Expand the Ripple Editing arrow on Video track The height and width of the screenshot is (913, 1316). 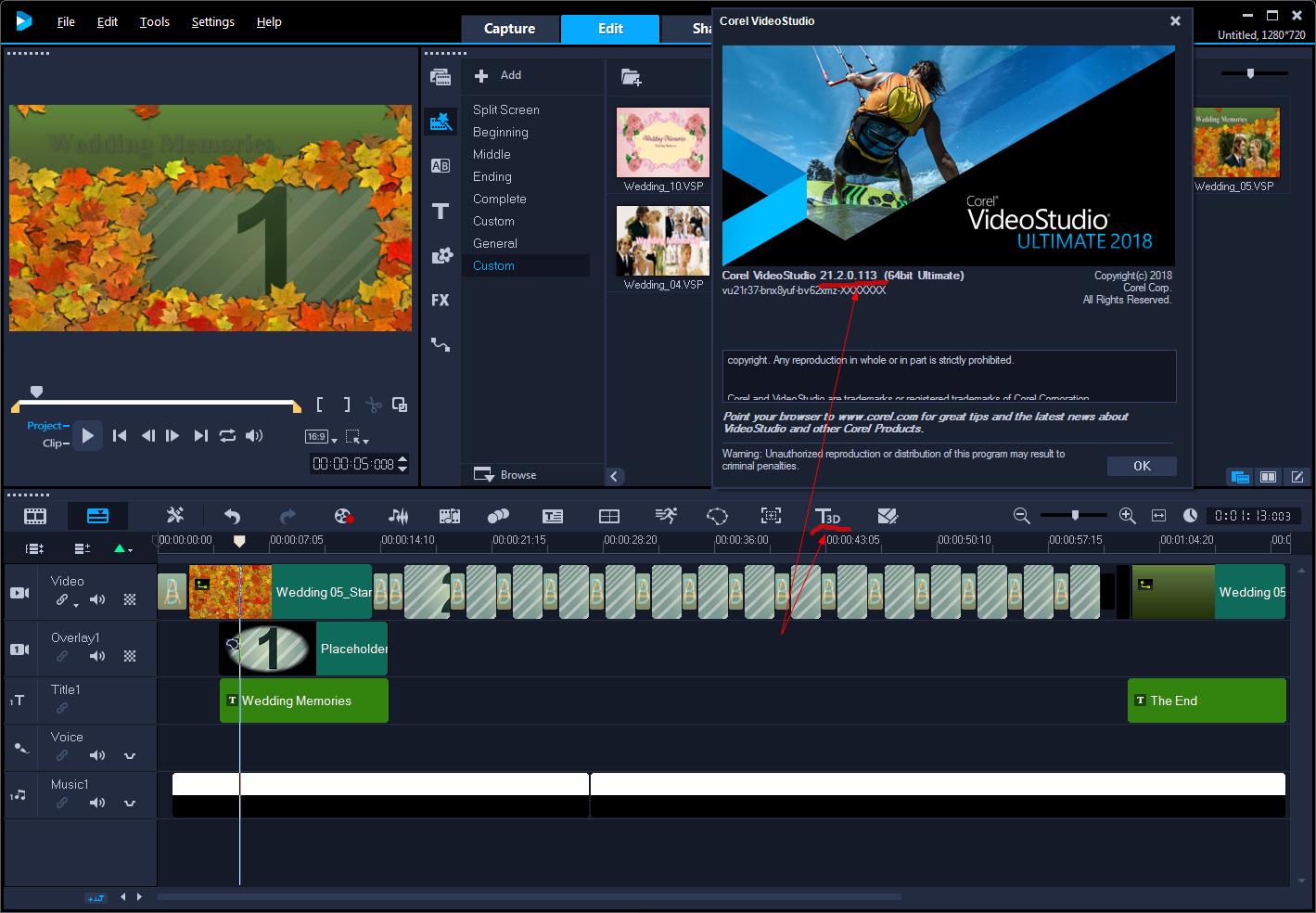[x=76, y=604]
